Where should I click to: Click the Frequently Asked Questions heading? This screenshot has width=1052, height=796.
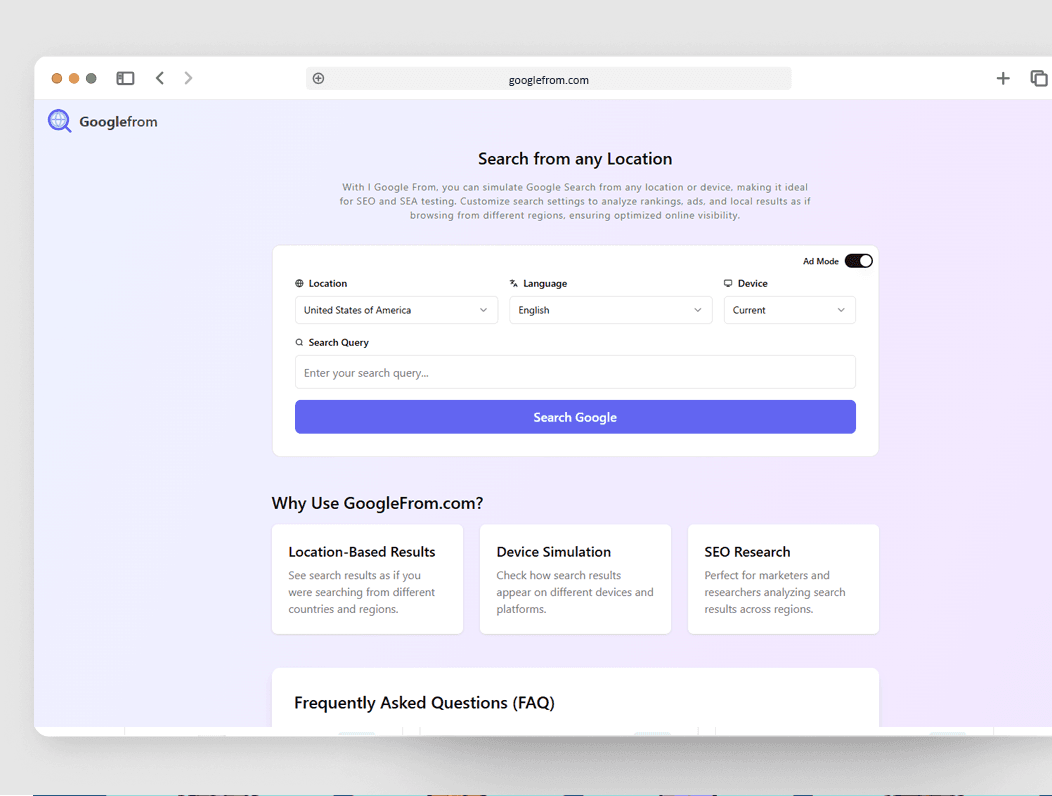click(424, 703)
